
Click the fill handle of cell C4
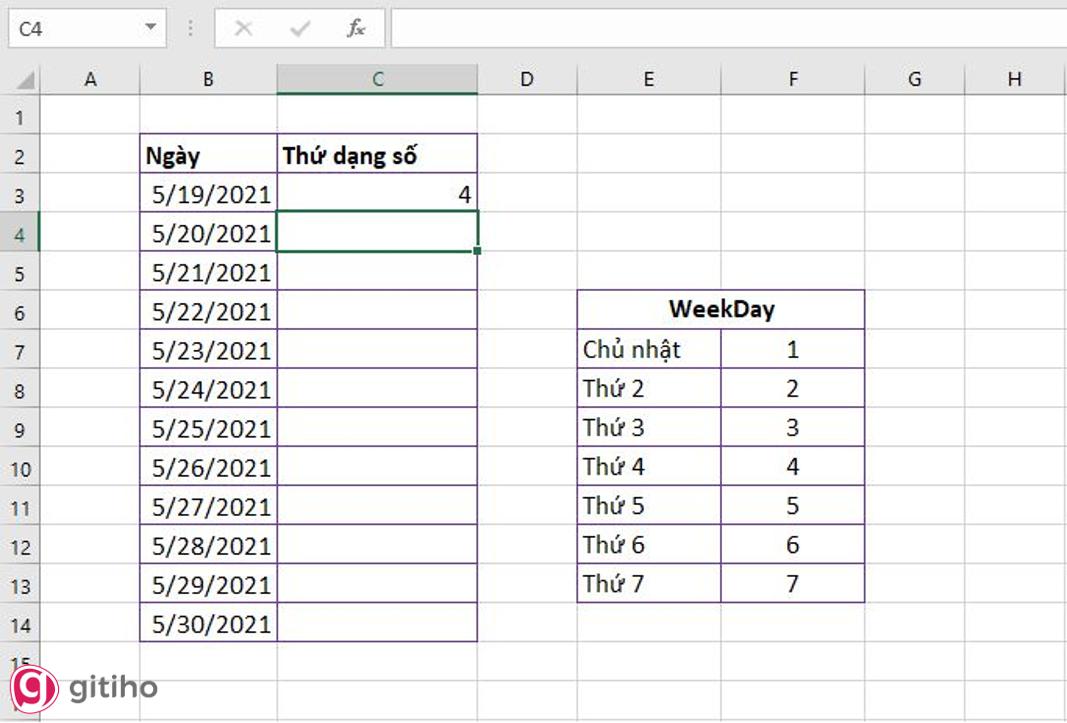coord(478,251)
